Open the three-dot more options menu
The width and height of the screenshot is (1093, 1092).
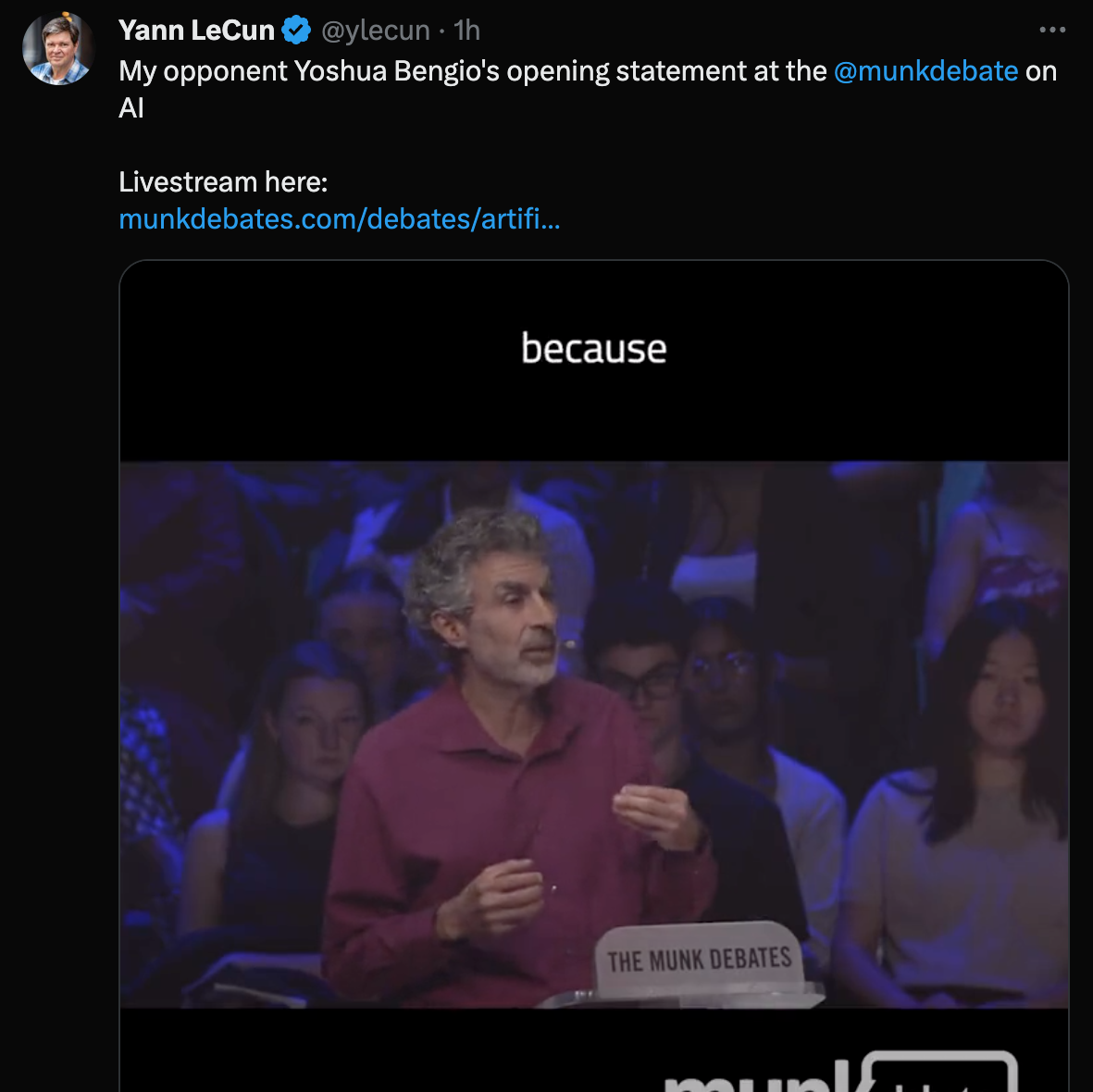pyautogui.click(x=1052, y=30)
